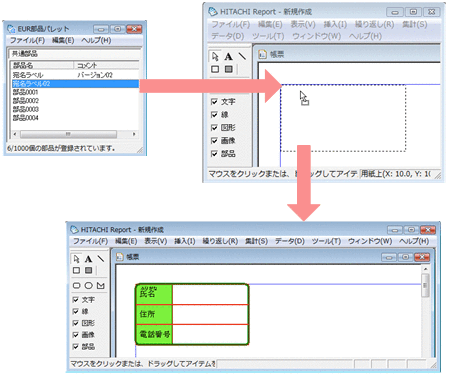449x376 pixels.
Task: Open 集計(S) menu in lower Report window
Action: (256, 241)
